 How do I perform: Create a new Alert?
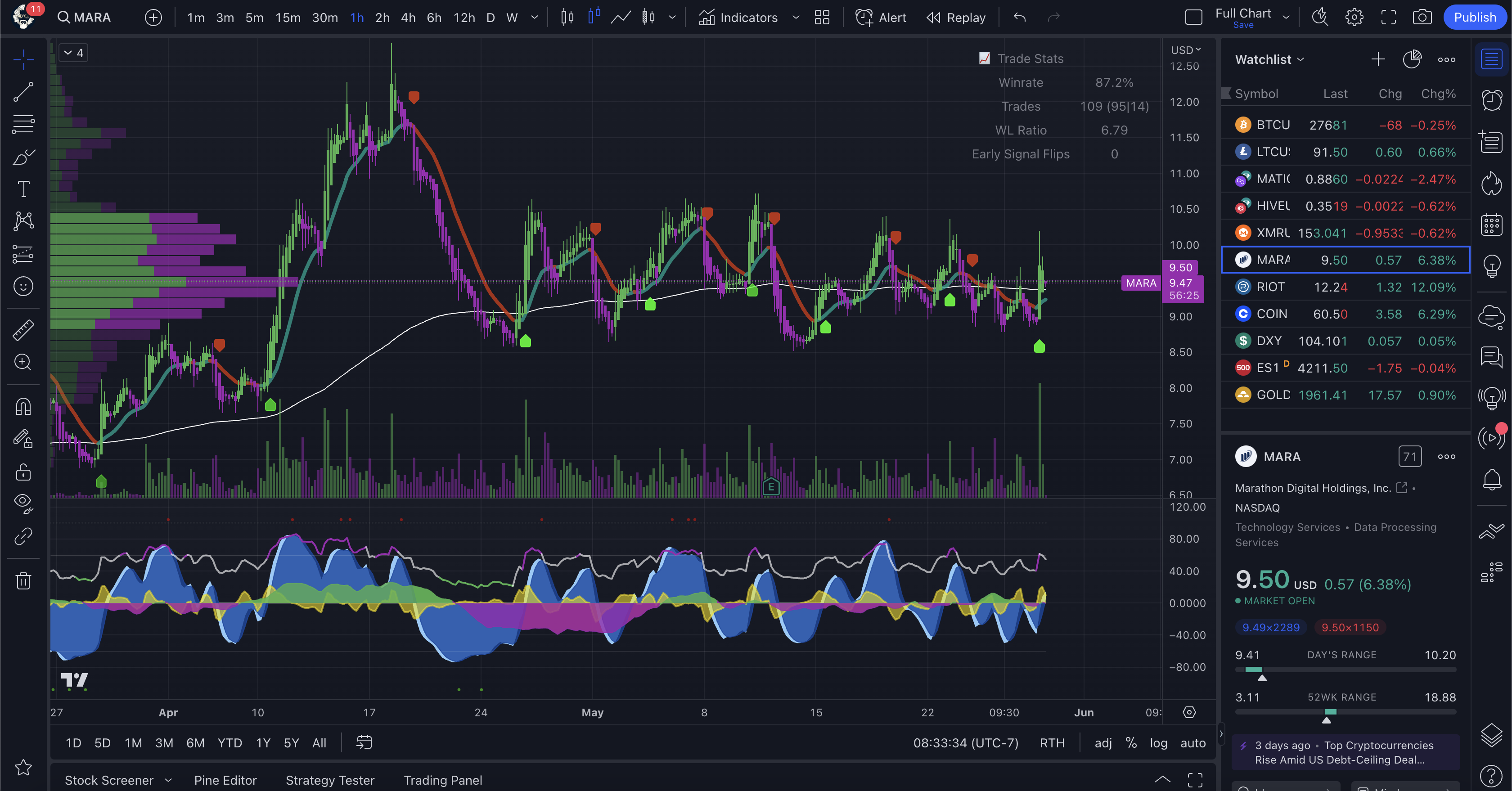tap(881, 18)
